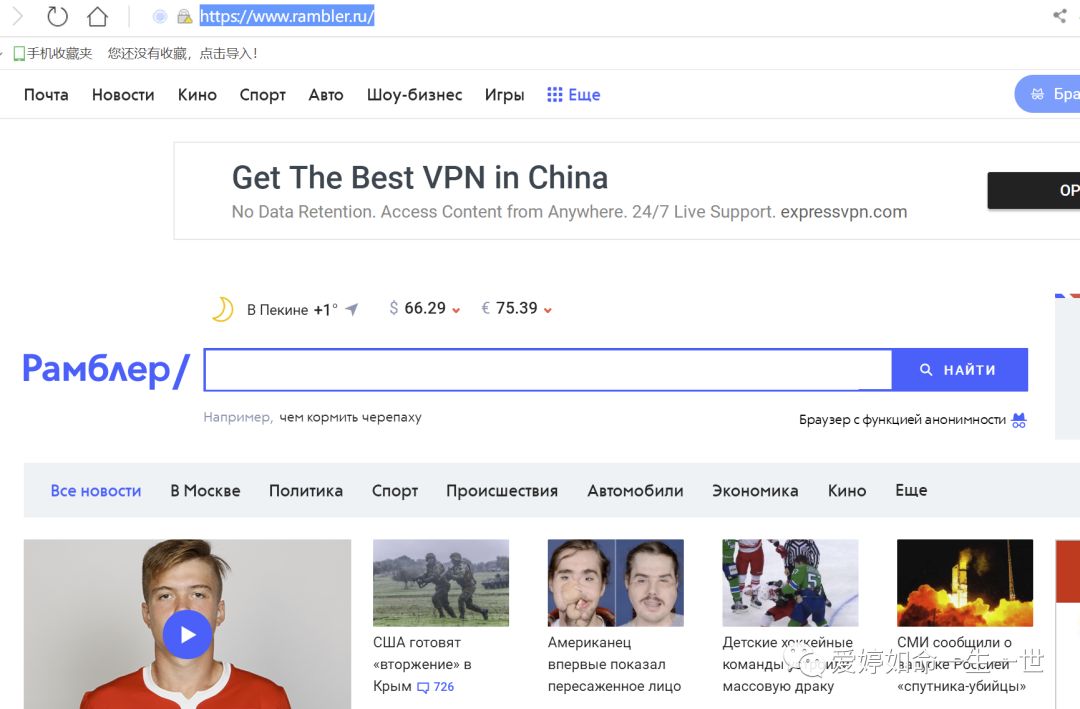
Task: Expand the Еще grid menu
Action: point(574,94)
